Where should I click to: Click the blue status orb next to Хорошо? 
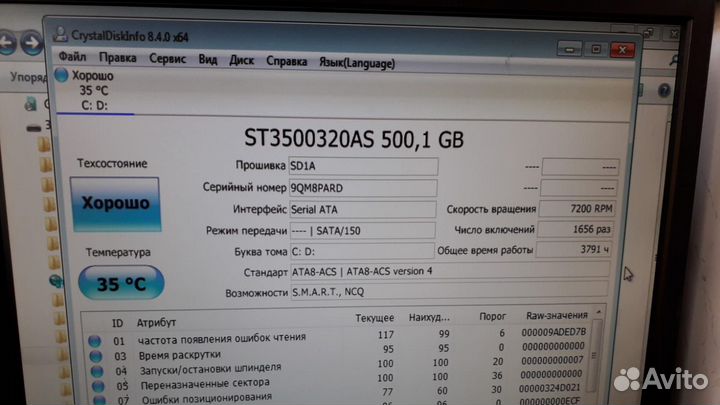[x=61, y=75]
